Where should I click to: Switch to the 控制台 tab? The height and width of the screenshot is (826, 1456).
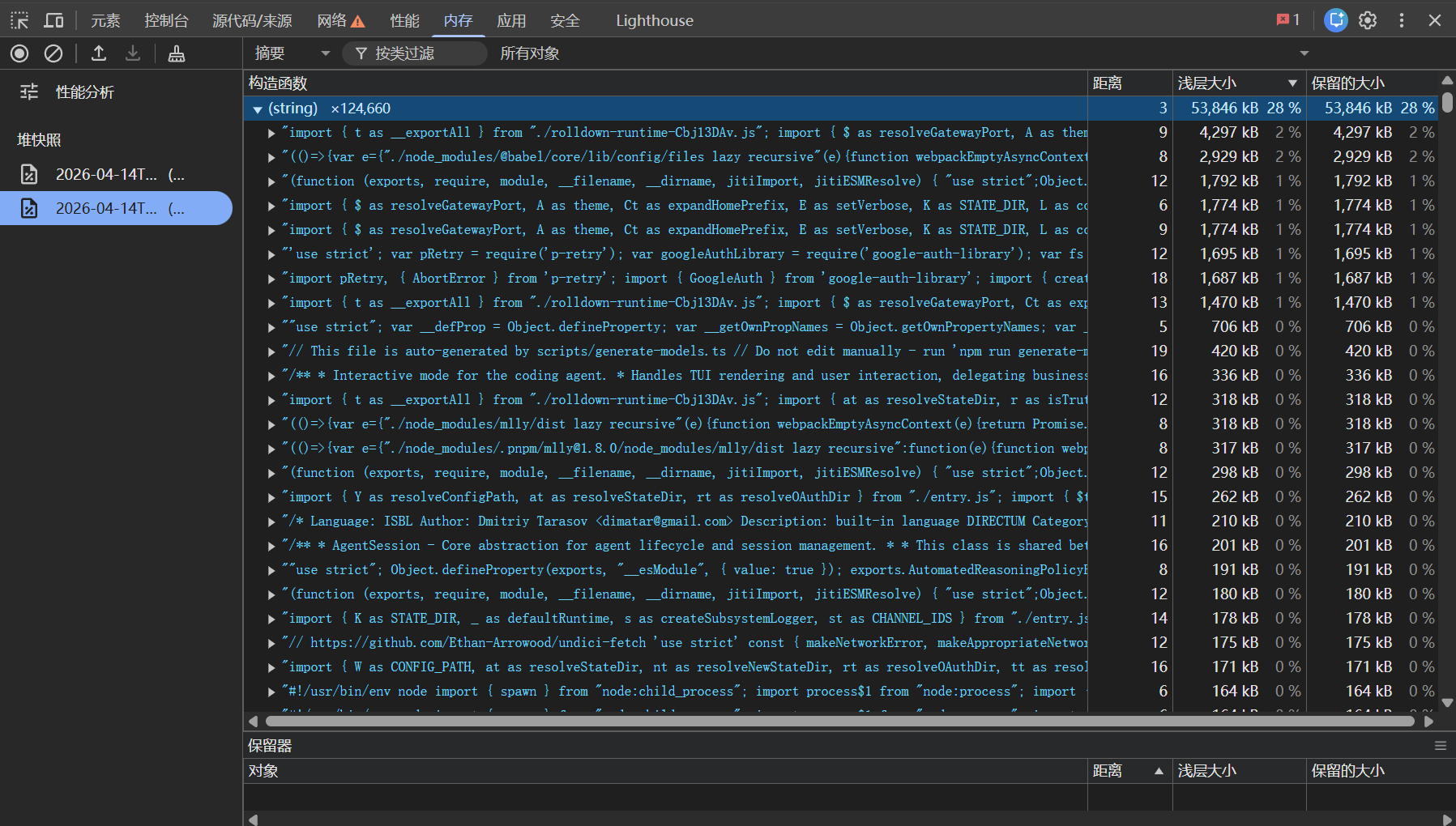click(166, 20)
